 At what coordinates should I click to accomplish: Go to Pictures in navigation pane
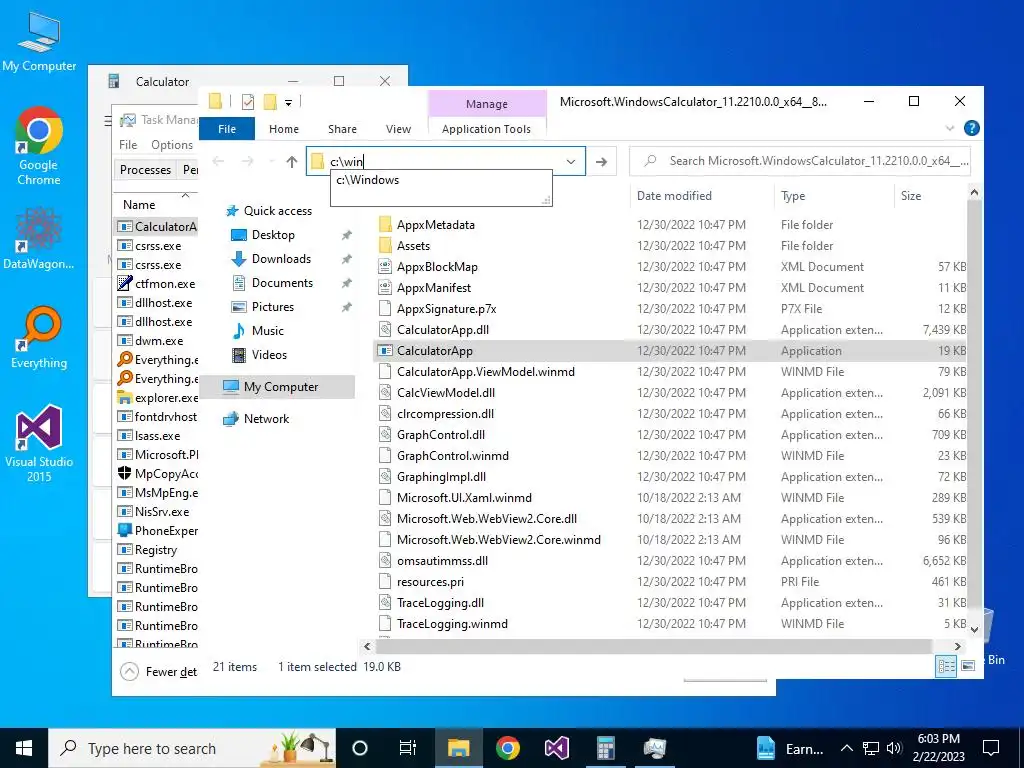point(273,307)
